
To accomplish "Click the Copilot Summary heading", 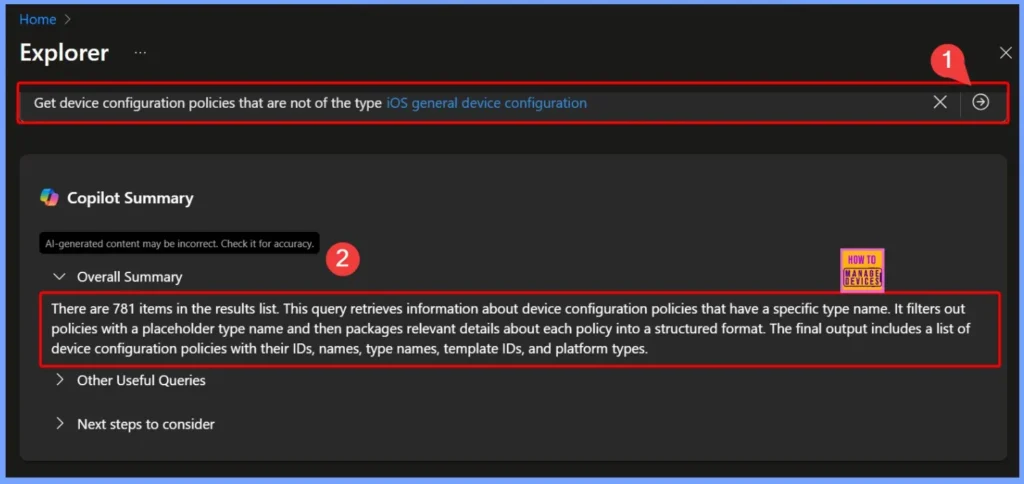I will 130,198.
